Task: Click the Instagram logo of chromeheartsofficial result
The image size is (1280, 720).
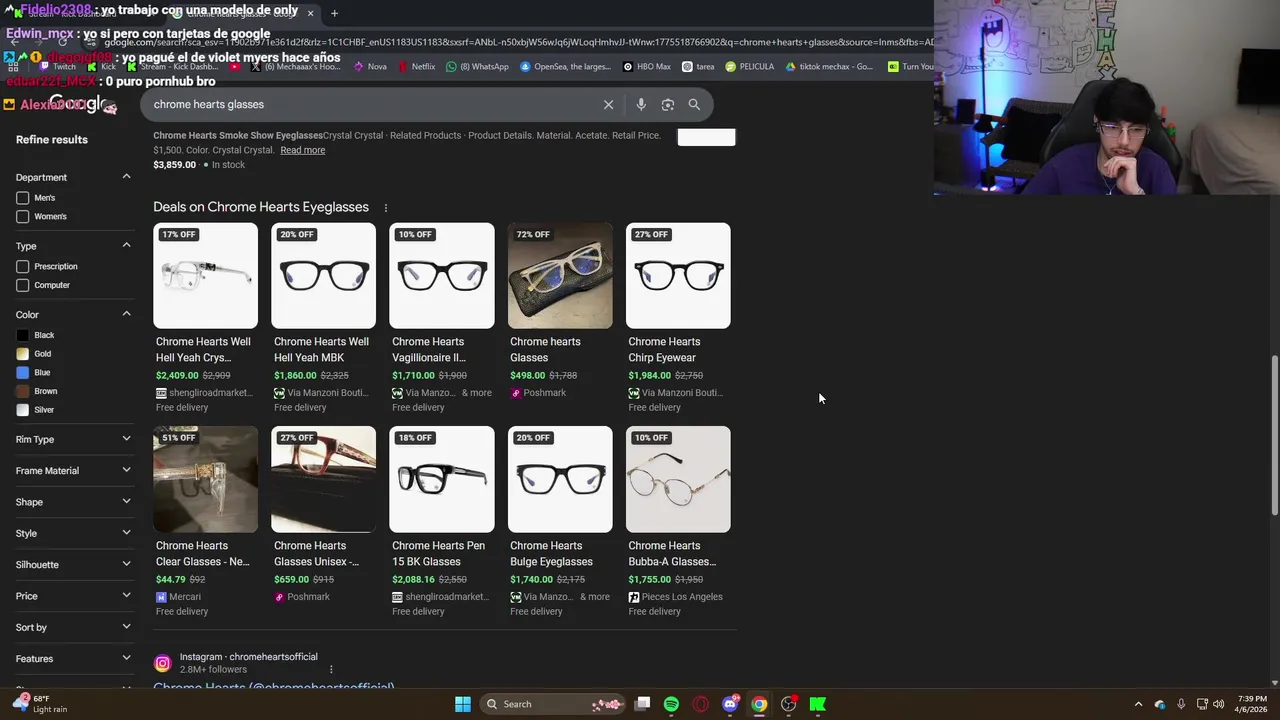Action: tap(163, 663)
